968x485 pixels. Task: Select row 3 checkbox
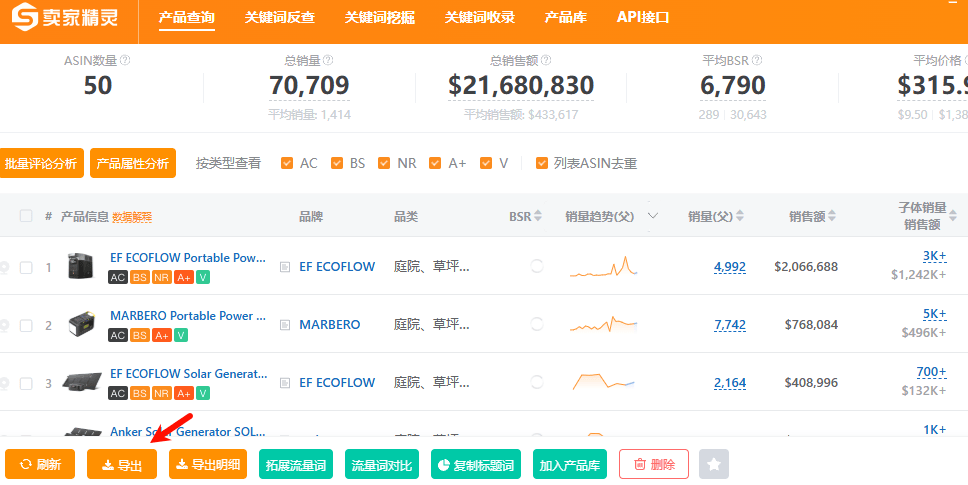coord(26,384)
